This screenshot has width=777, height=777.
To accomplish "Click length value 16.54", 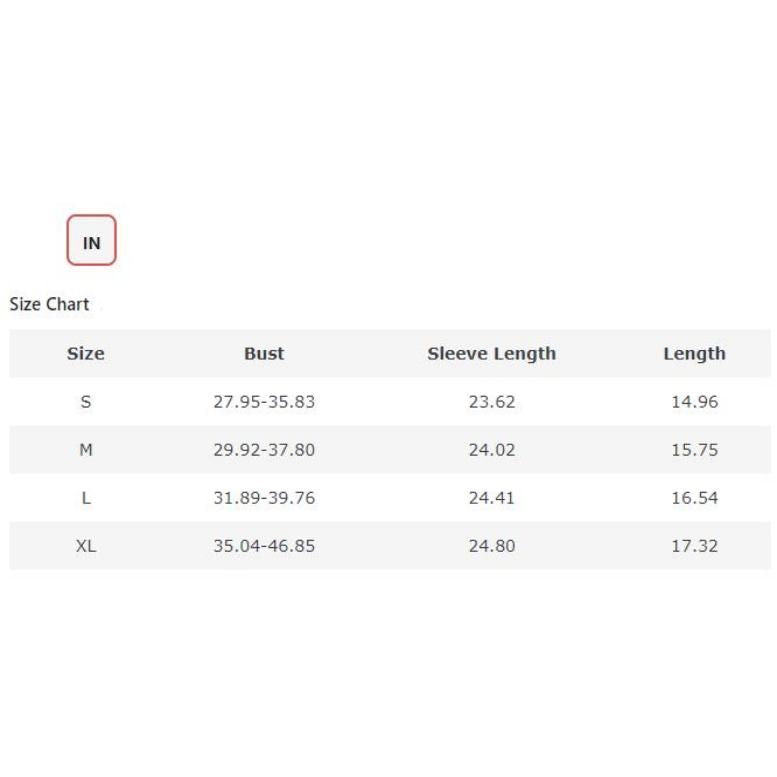I will tap(694, 498).
